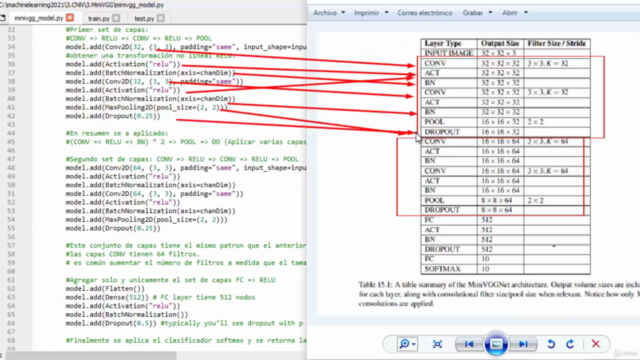Viewport: 640px width, 360px height.
Task: Click the comment "#Primer set de capas:"
Action: pyautogui.click(x=107, y=29)
